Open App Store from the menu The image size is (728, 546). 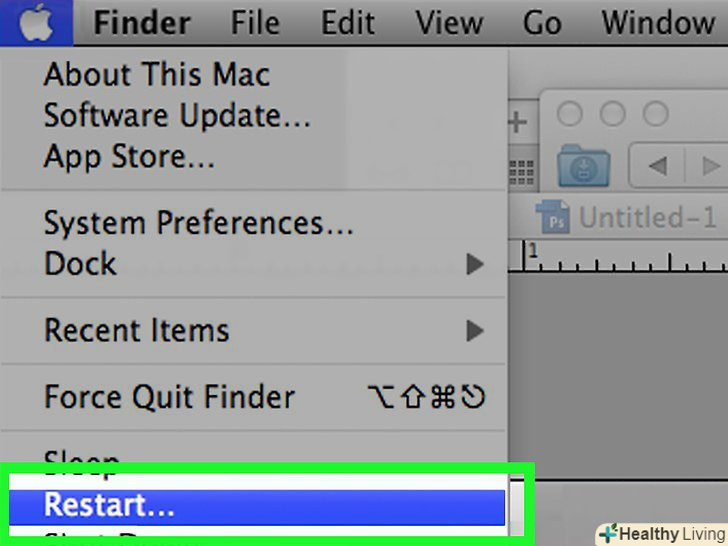129,157
